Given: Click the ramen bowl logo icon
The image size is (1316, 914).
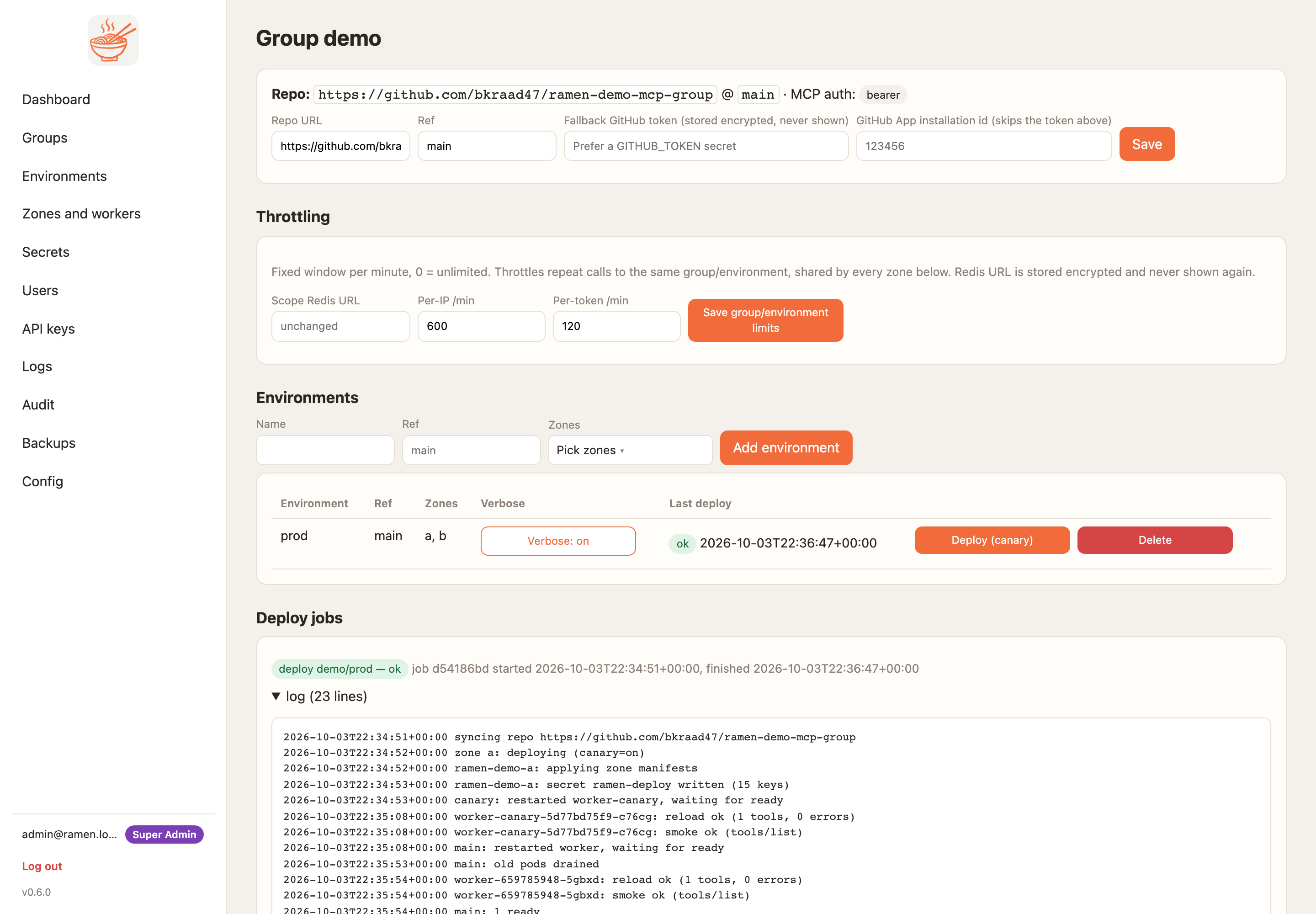Looking at the screenshot, I should click(113, 40).
